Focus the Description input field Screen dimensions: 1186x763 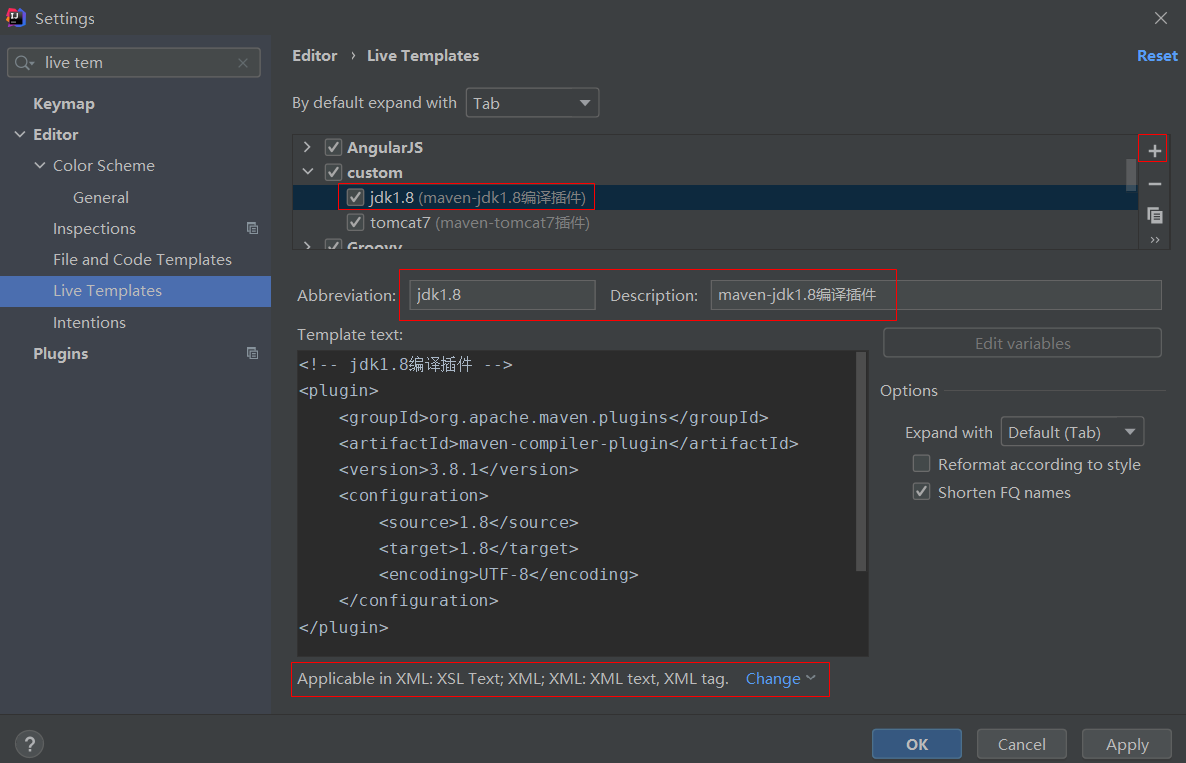click(x=936, y=295)
